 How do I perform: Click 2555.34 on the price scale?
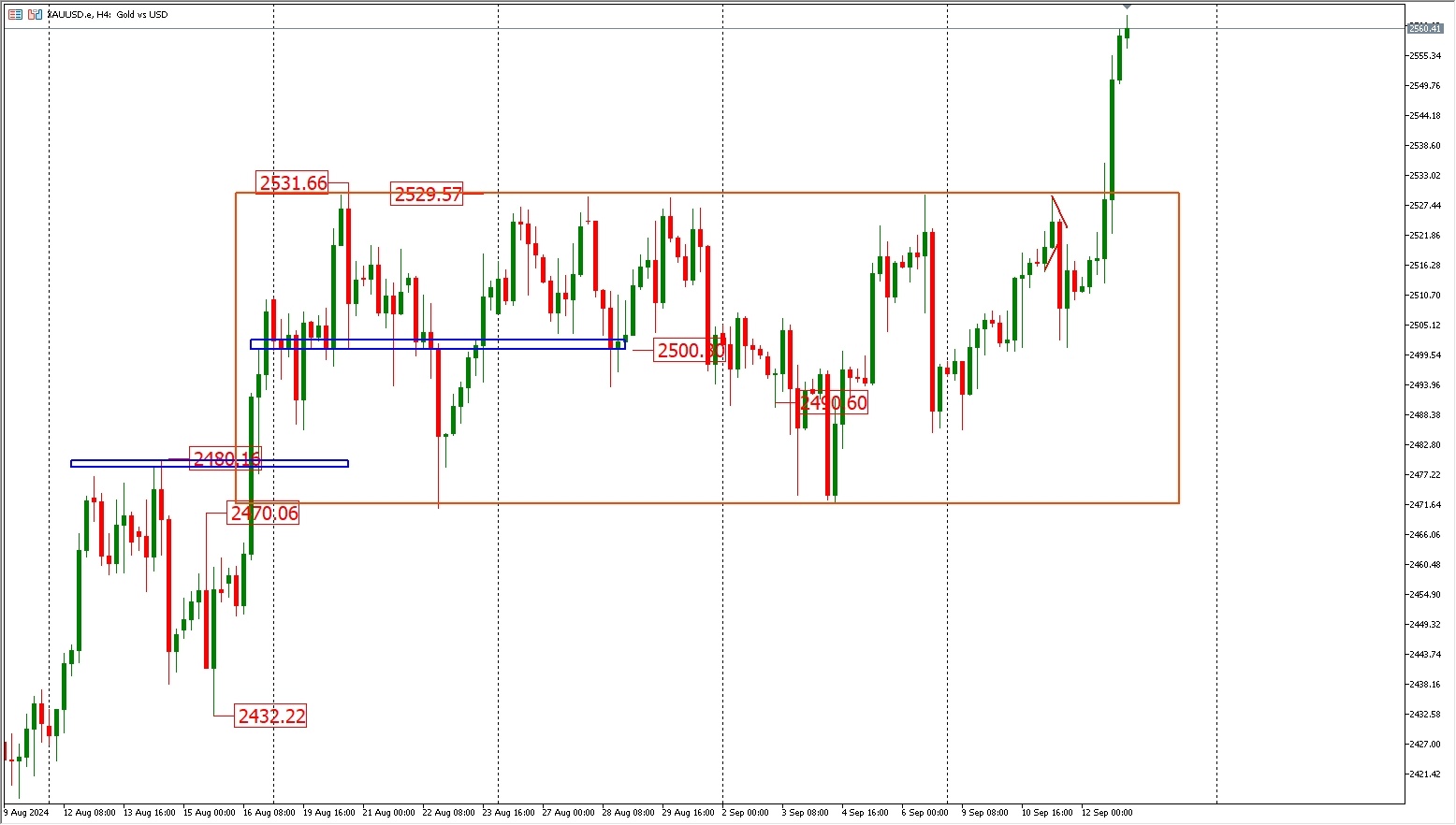pos(1424,56)
